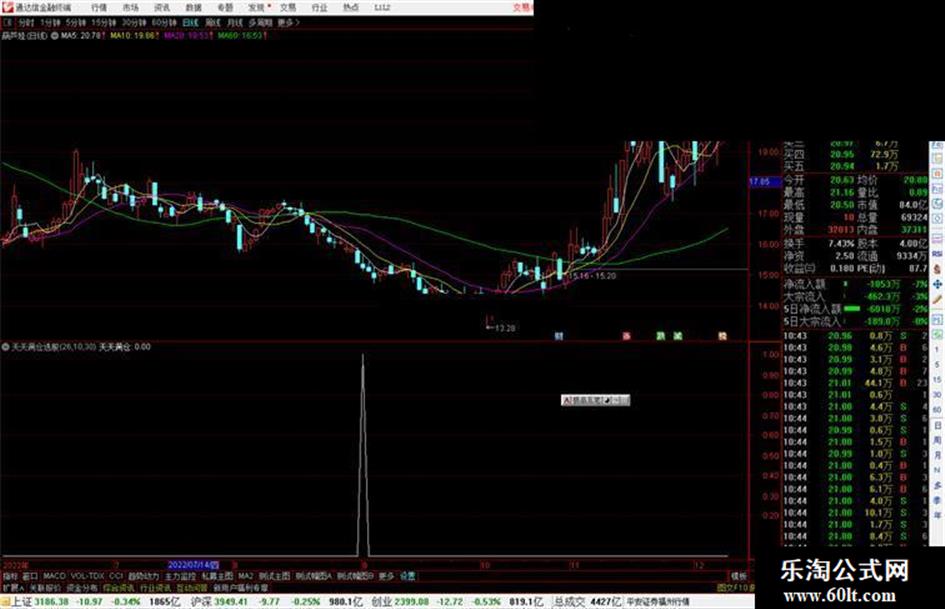This screenshot has height=609, width=945.
Task: Click the 财 marker on the chart
Action: [x=559, y=336]
